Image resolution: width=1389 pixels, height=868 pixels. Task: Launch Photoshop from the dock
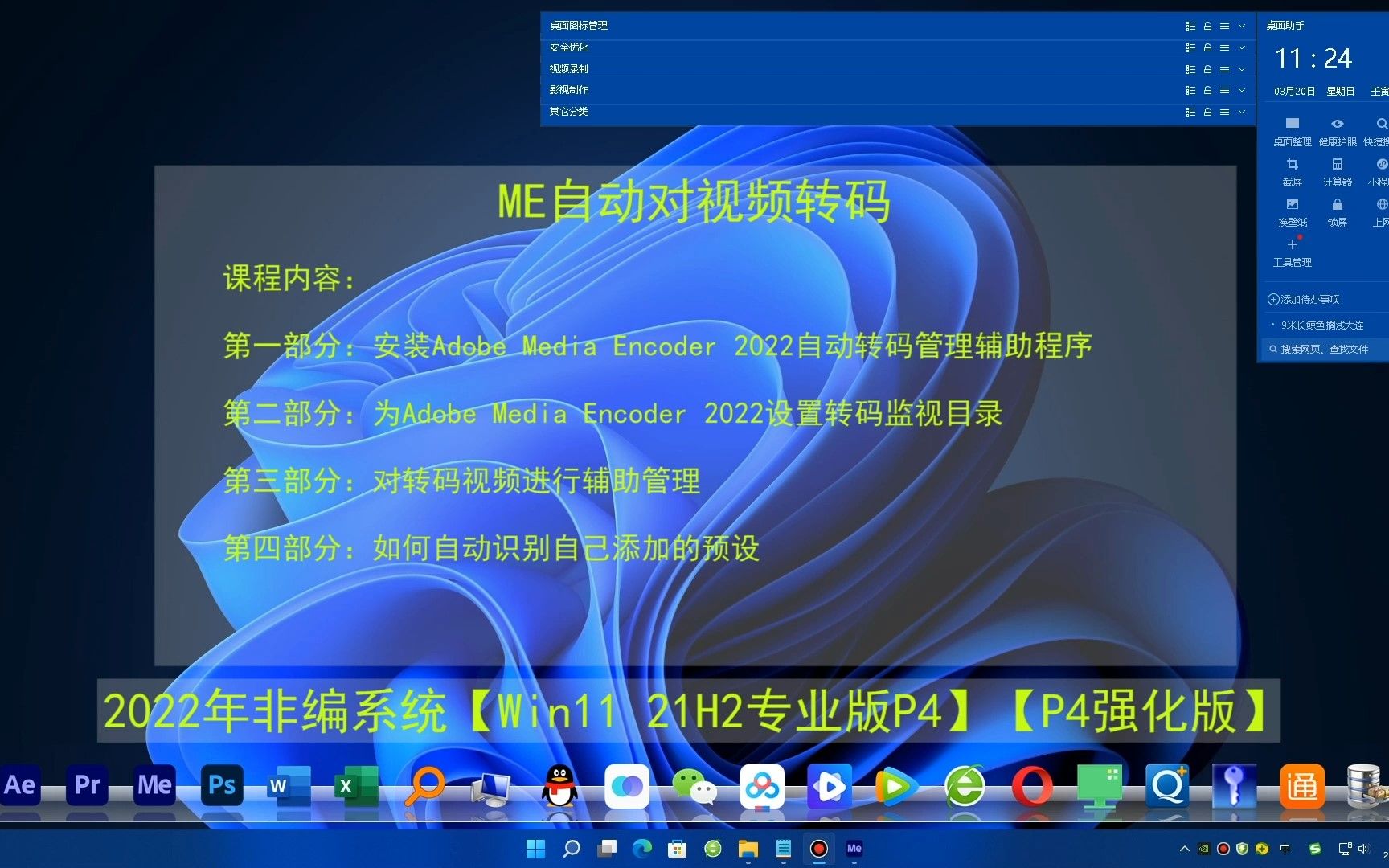click(x=222, y=785)
